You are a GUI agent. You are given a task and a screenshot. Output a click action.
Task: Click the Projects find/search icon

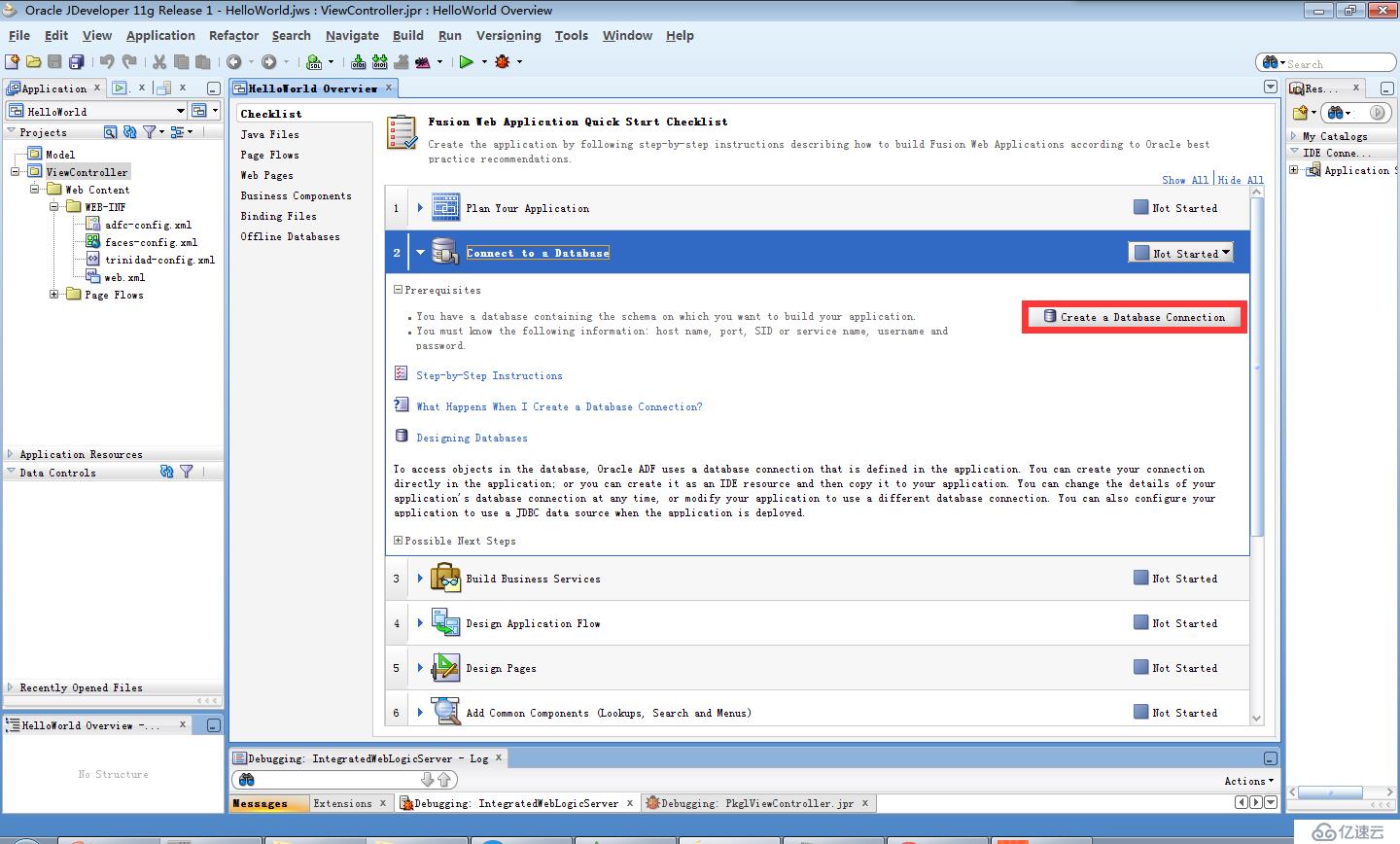(x=110, y=132)
